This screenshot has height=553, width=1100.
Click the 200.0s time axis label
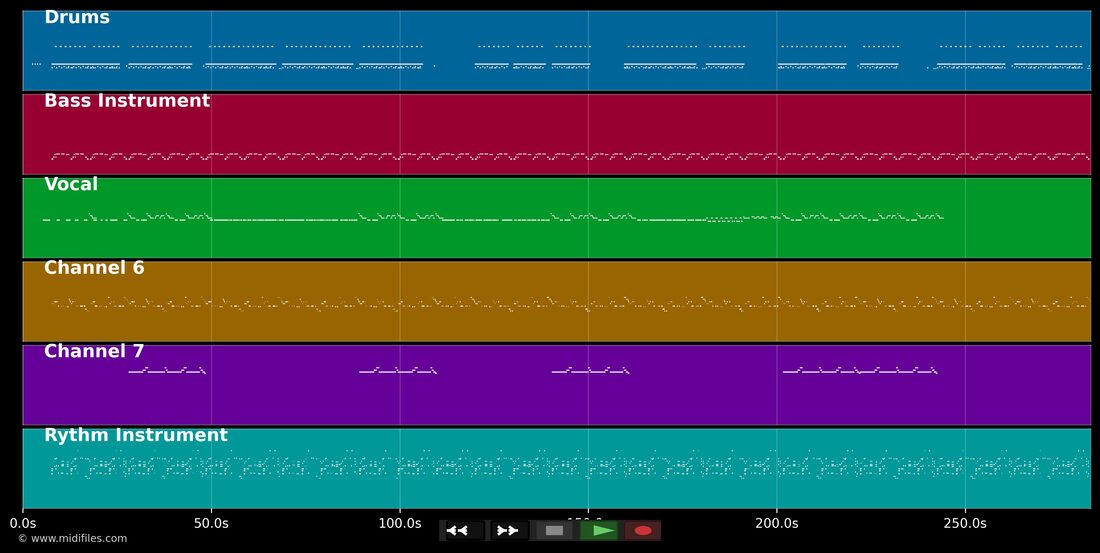point(777,524)
